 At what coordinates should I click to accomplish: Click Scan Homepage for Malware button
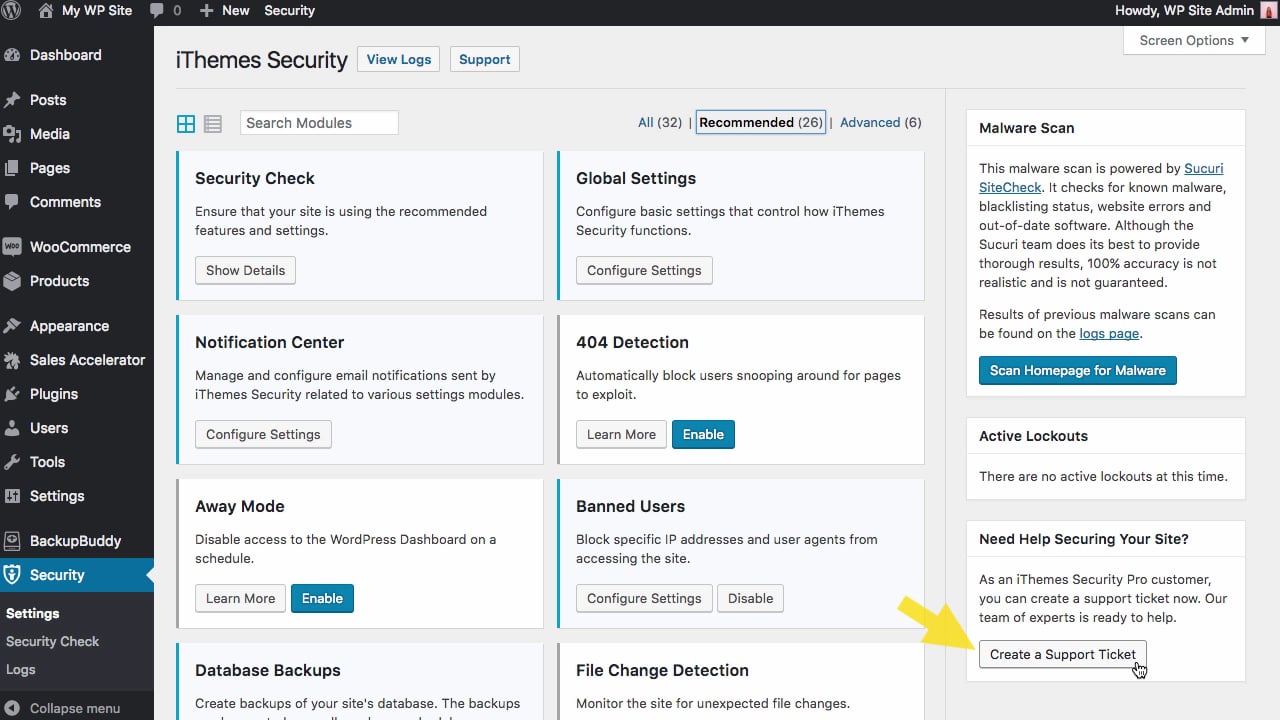1077,370
